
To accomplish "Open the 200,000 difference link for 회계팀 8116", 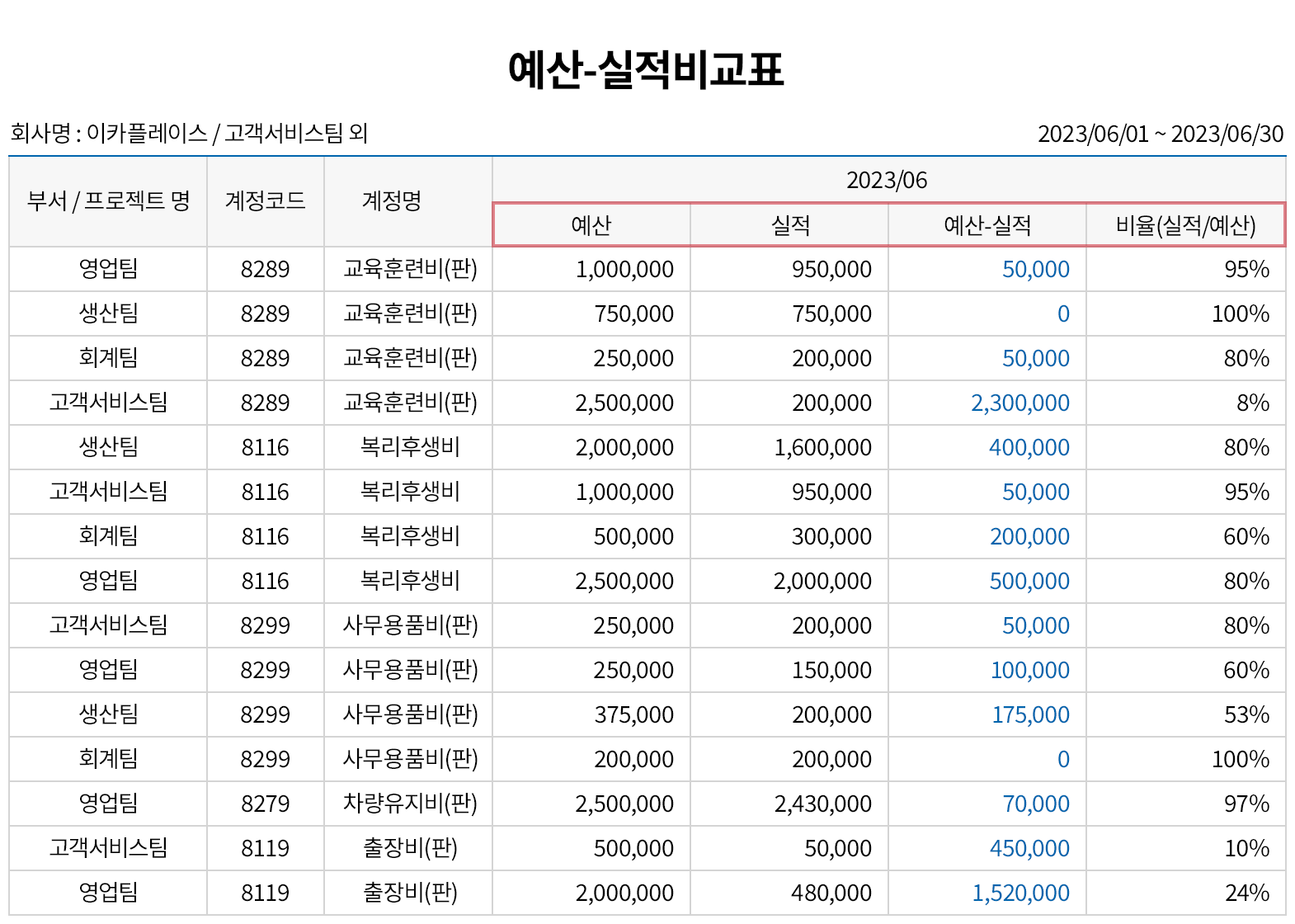I will (1029, 536).
